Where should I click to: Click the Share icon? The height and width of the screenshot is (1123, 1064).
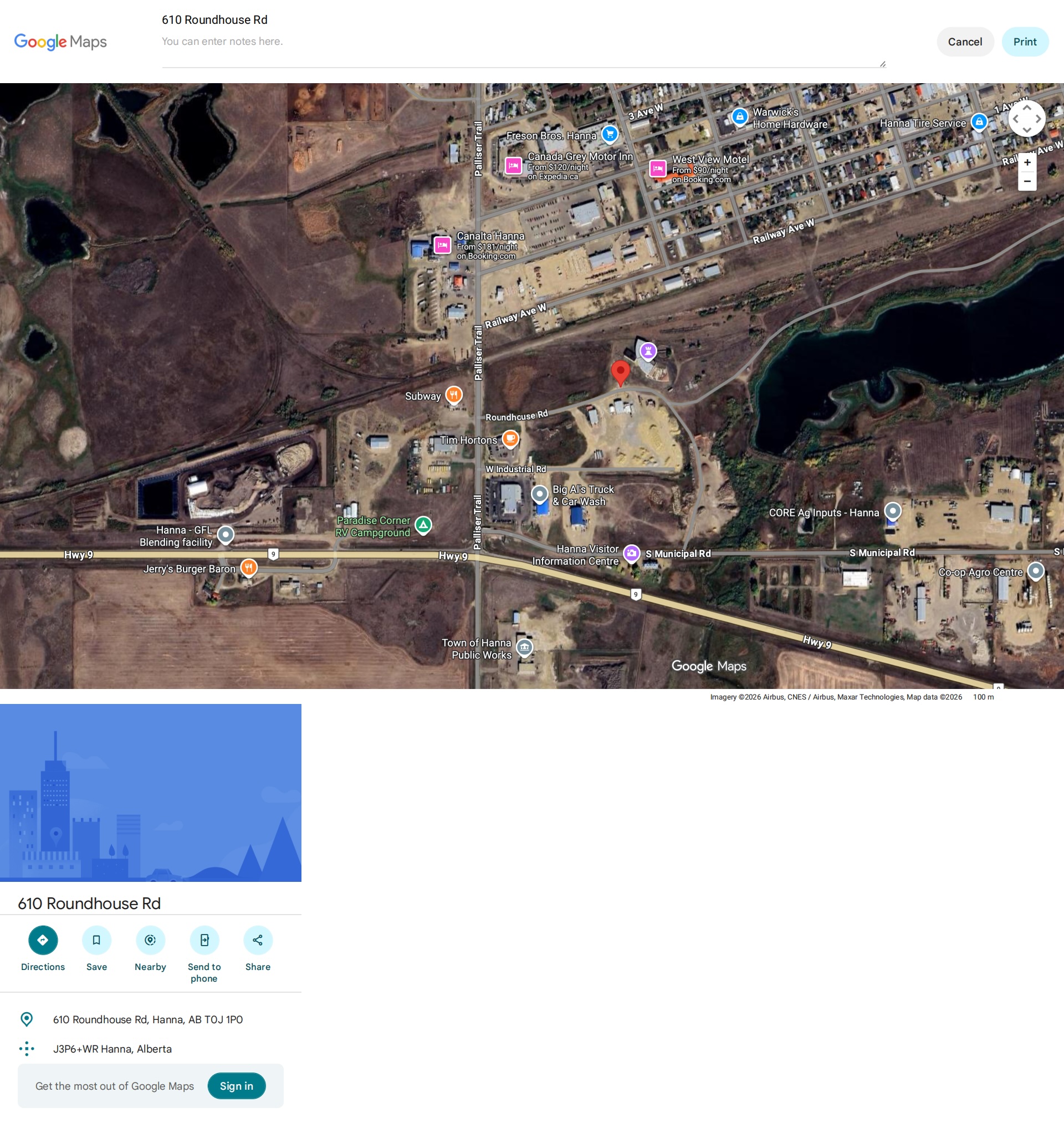pyautogui.click(x=258, y=940)
